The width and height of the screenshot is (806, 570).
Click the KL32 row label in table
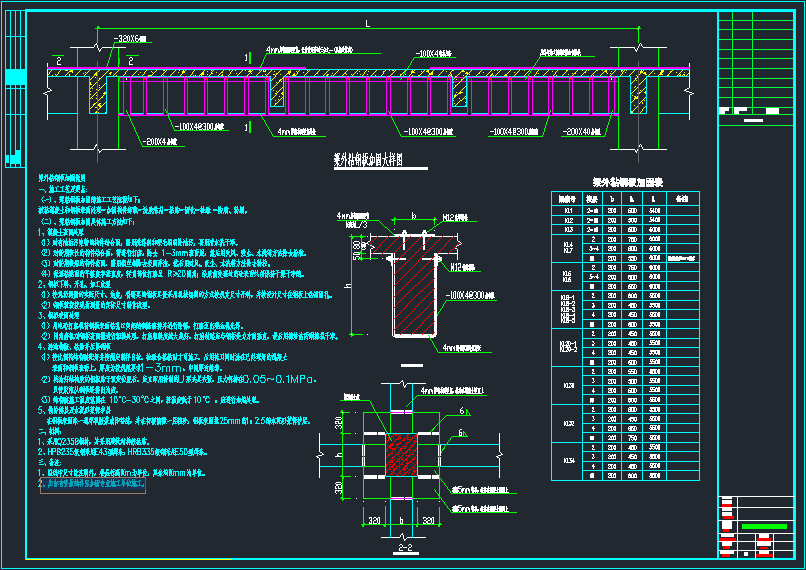568,423
